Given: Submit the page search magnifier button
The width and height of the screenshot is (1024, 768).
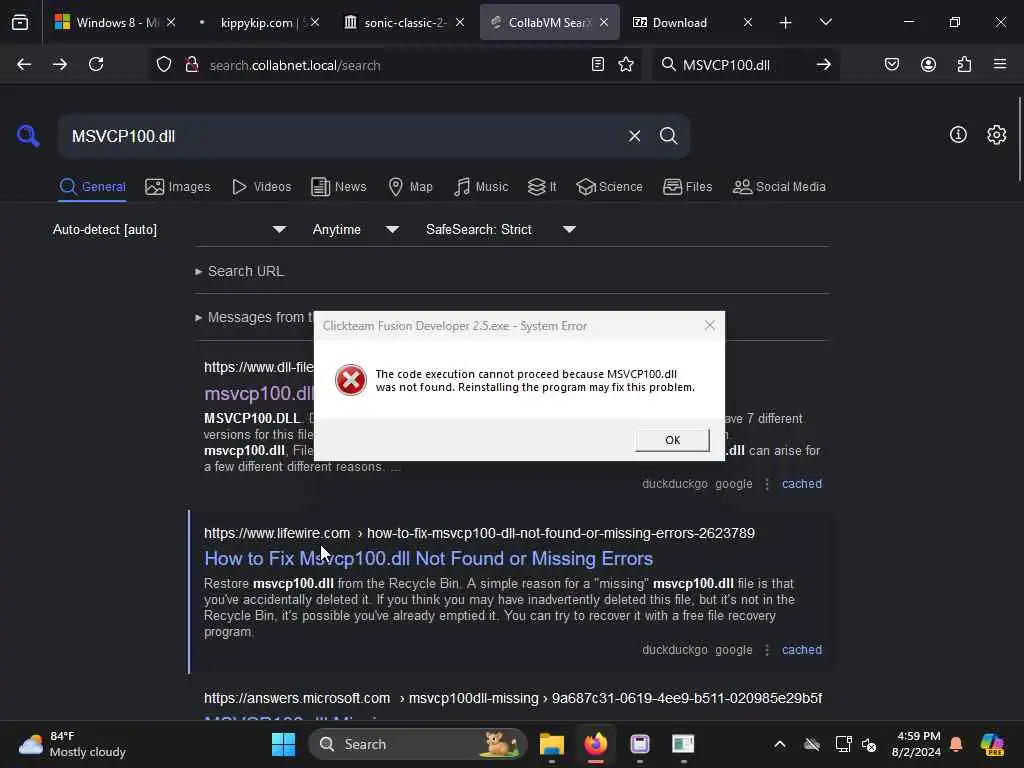Looking at the screenshot, I should coord(668,136).
